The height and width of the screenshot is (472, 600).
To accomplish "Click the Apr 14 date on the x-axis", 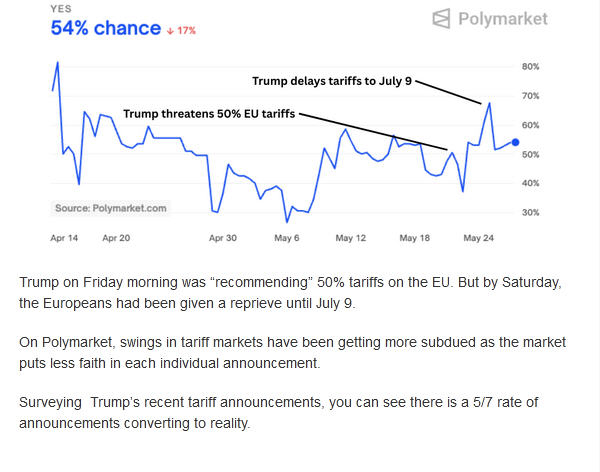I will (x=65, y=239).
